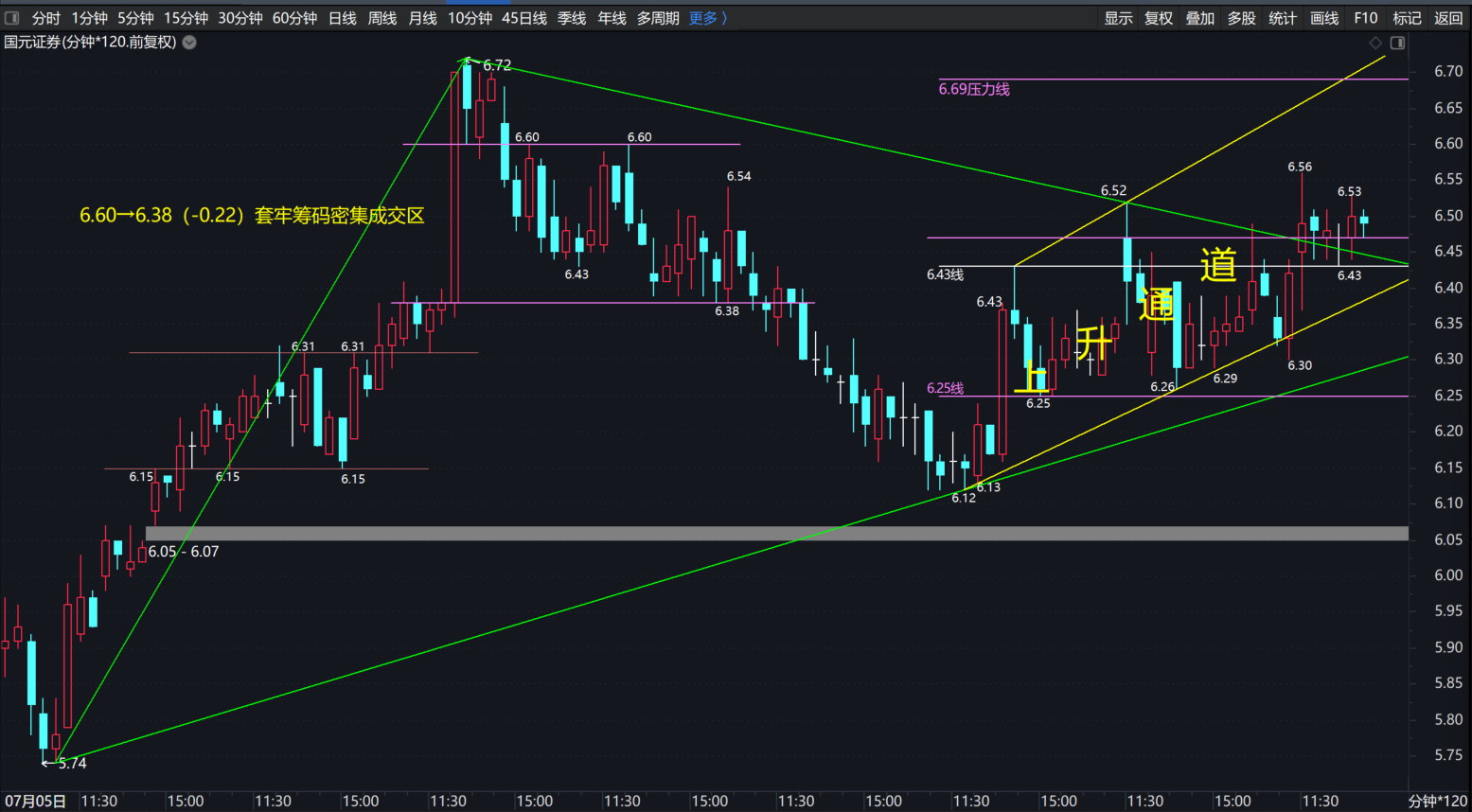Viewport: 1472px width, 812px height.
Task: Click the 6.53 price label
Action: click(x=1349, y=192)
